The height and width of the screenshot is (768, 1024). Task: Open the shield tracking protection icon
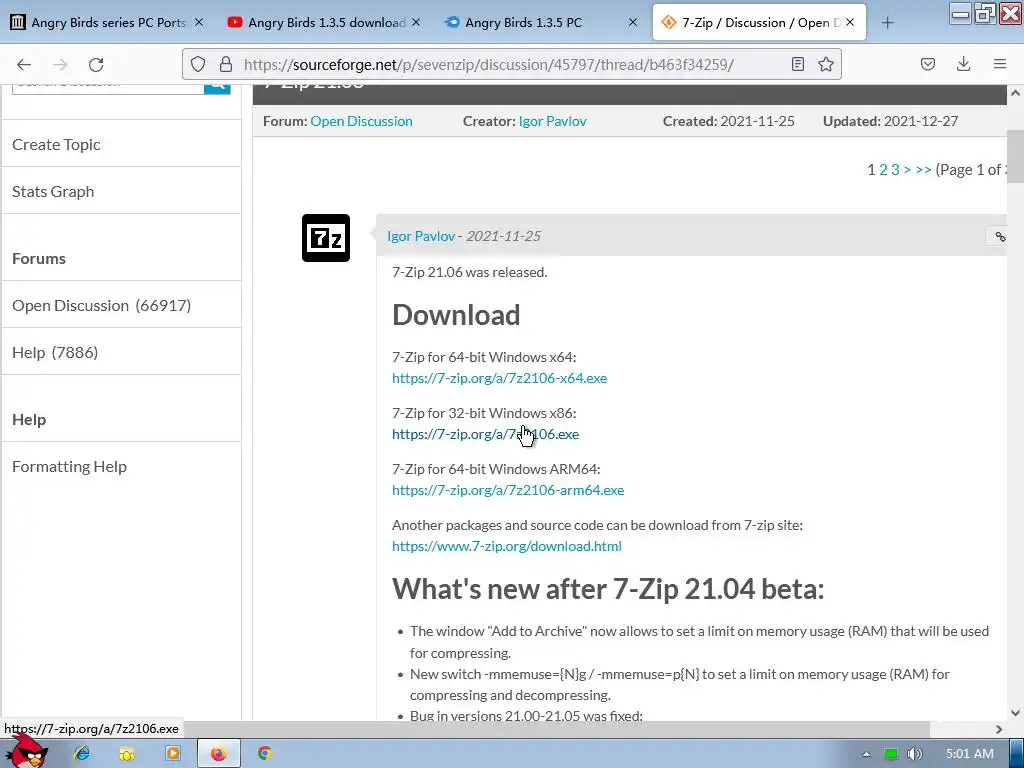coord(198,64)
